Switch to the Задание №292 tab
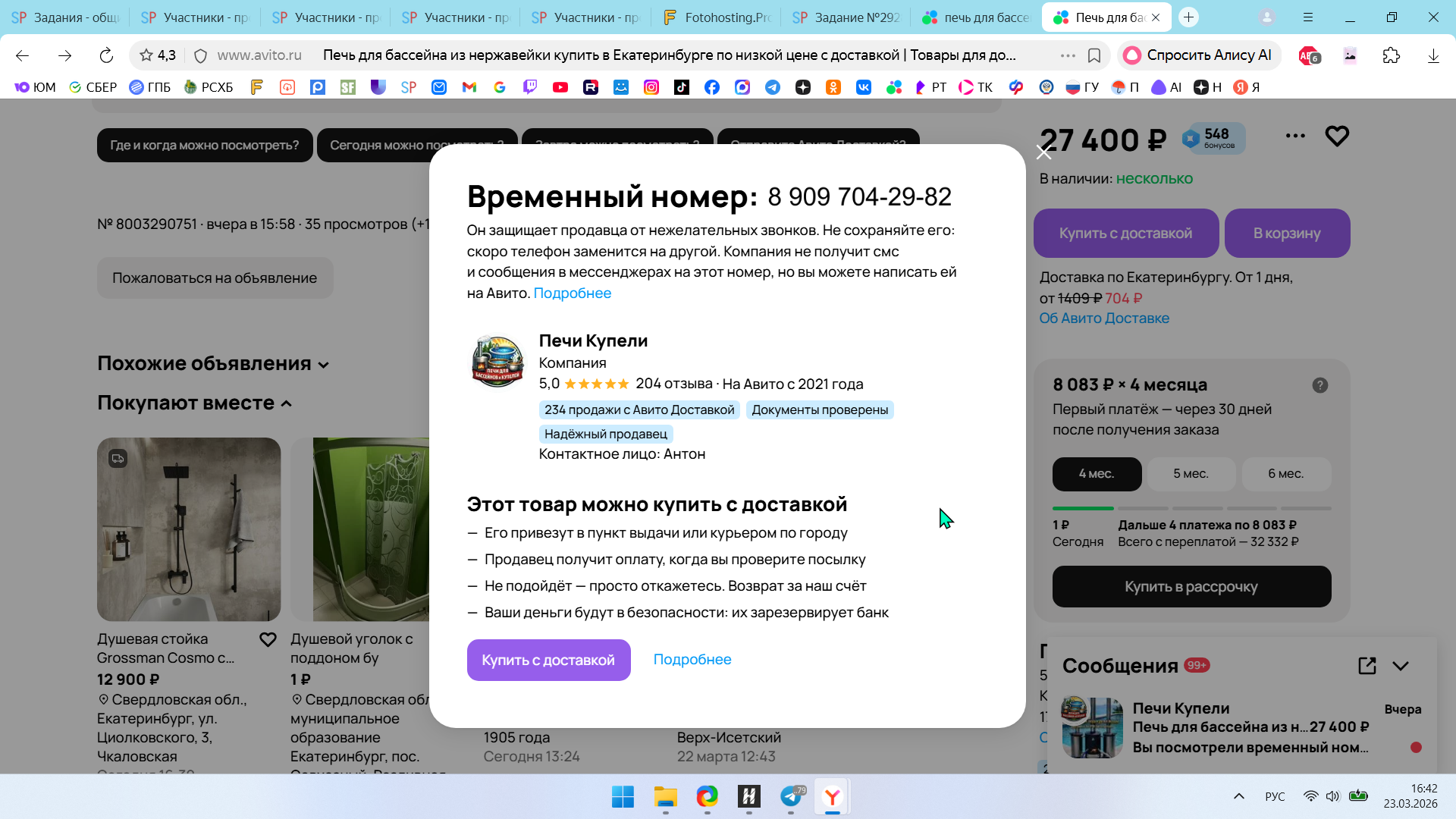 846,17
